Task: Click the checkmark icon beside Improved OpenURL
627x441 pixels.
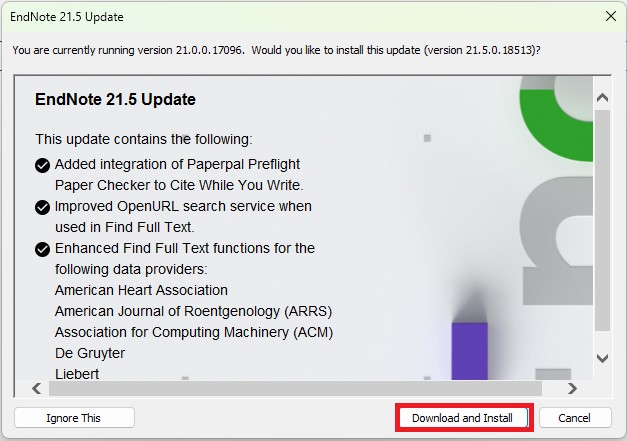Action: tap(43, 207)
